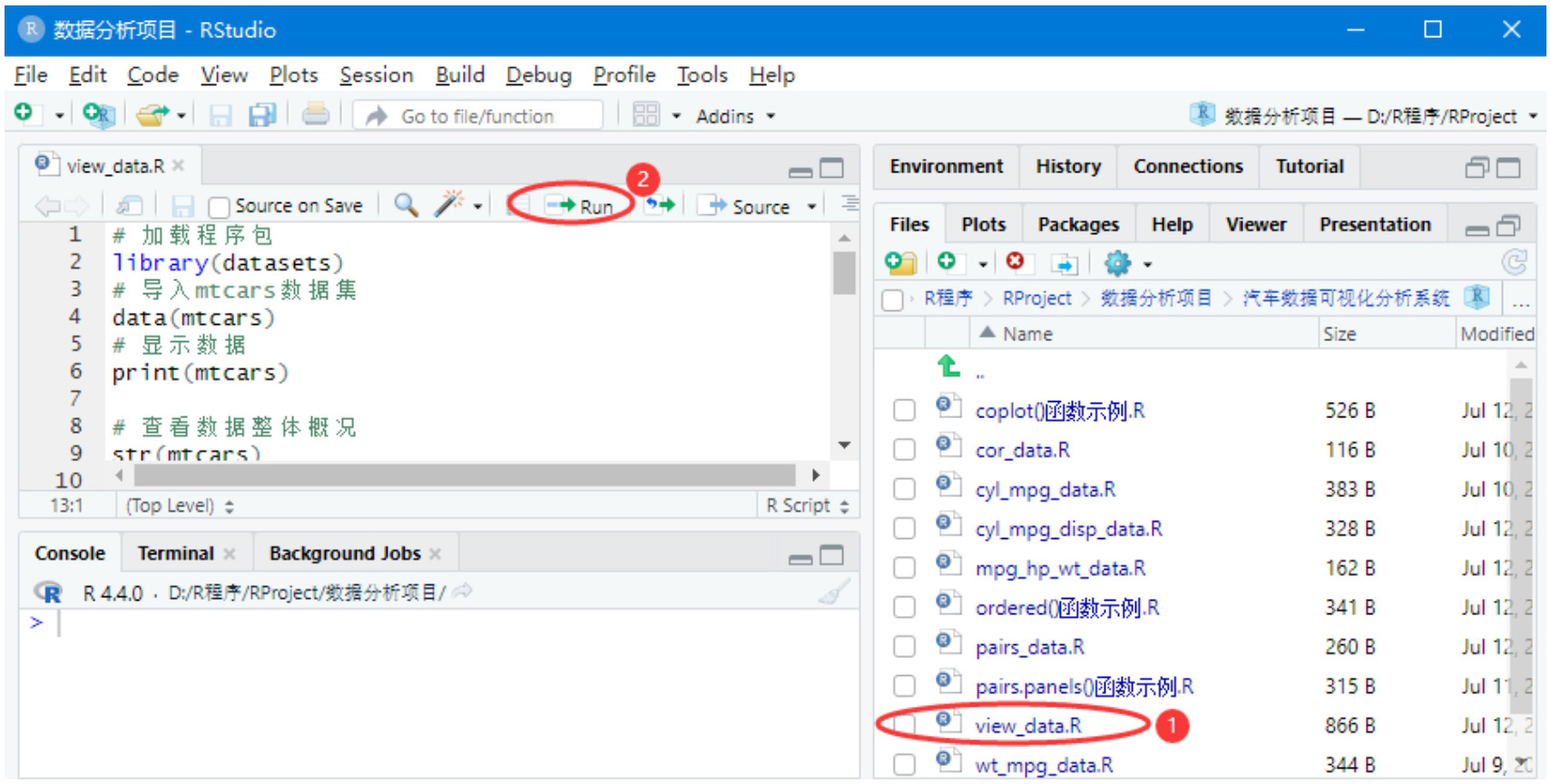Click the clear console broom icon

833,593
